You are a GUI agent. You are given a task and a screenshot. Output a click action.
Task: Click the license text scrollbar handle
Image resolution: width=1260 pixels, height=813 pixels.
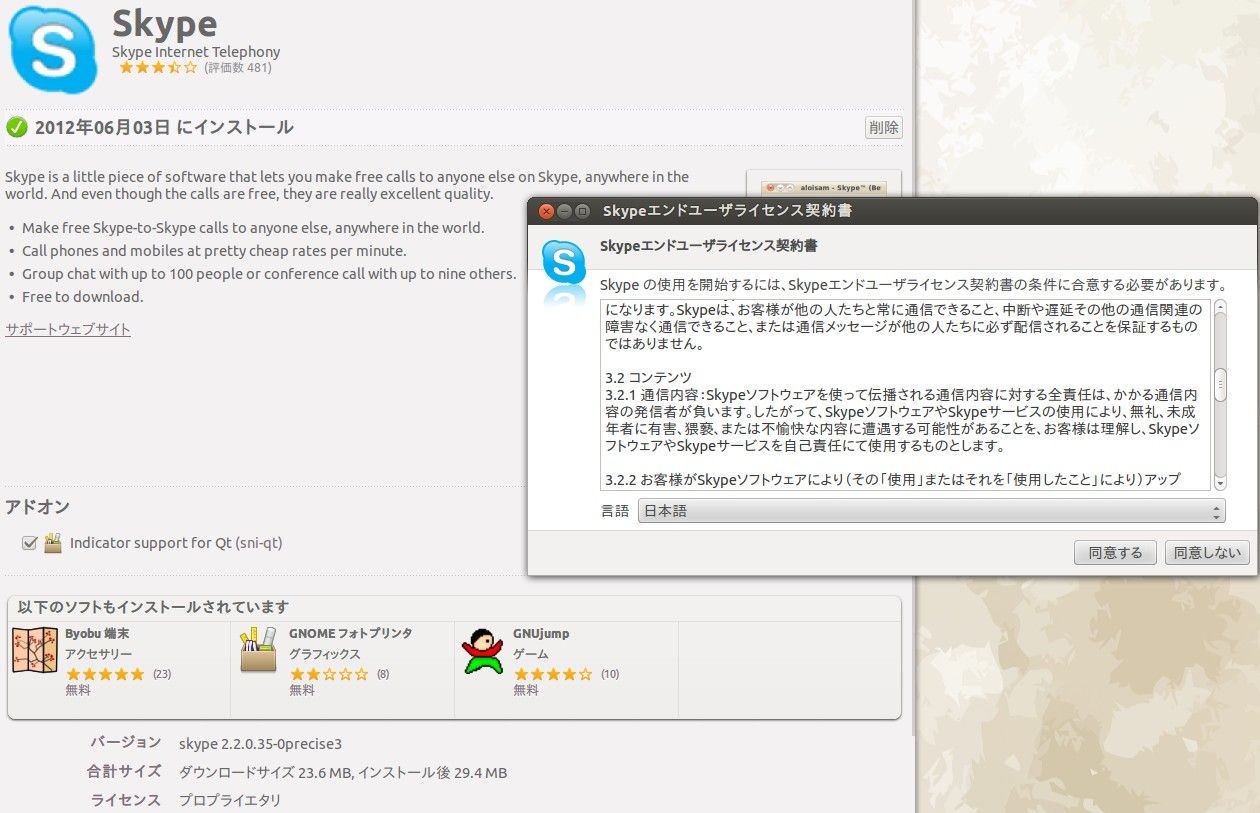pyautogui.click(x=1220, y=384)
